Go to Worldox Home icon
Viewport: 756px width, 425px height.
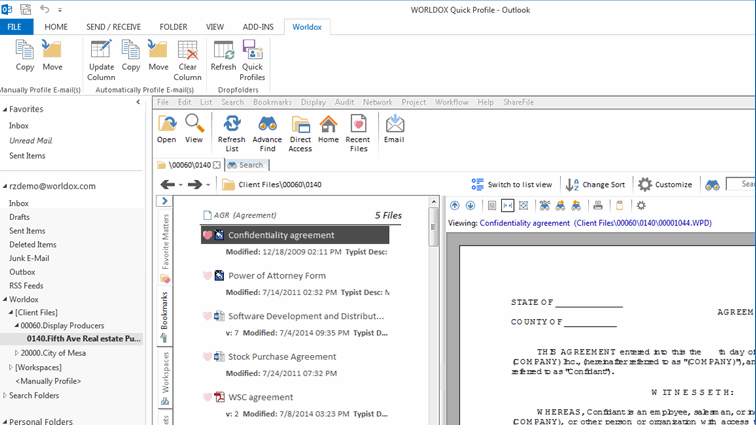click(328, 123)
